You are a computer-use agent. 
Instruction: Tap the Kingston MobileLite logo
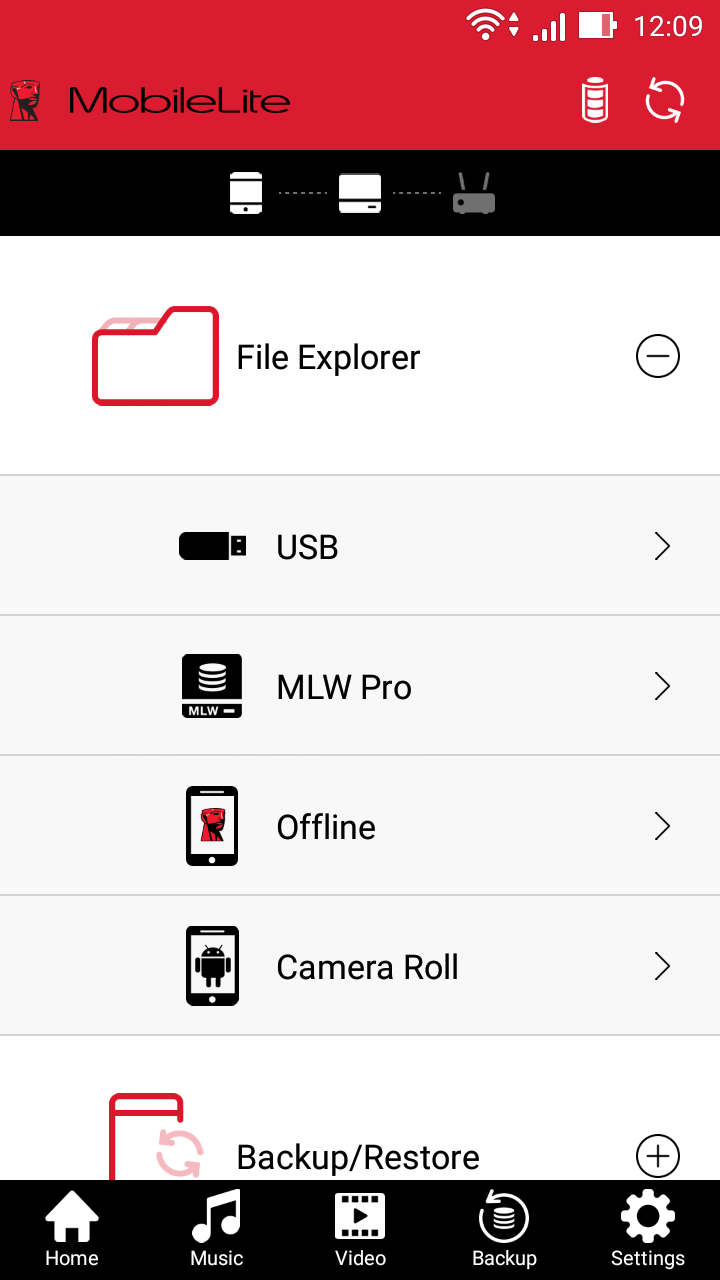tap(150, 101)
